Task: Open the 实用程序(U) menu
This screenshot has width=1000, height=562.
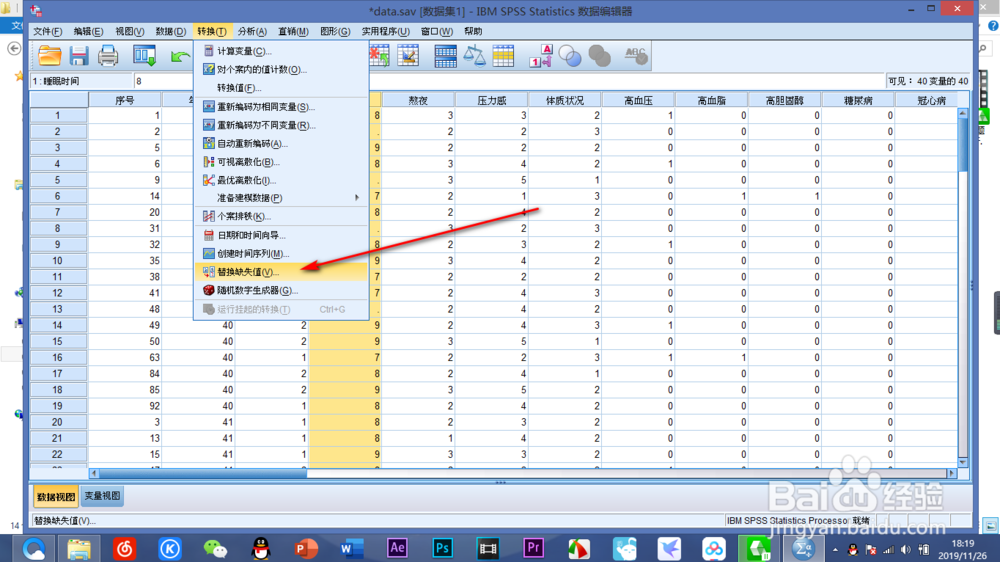Action: coord(385,31)
